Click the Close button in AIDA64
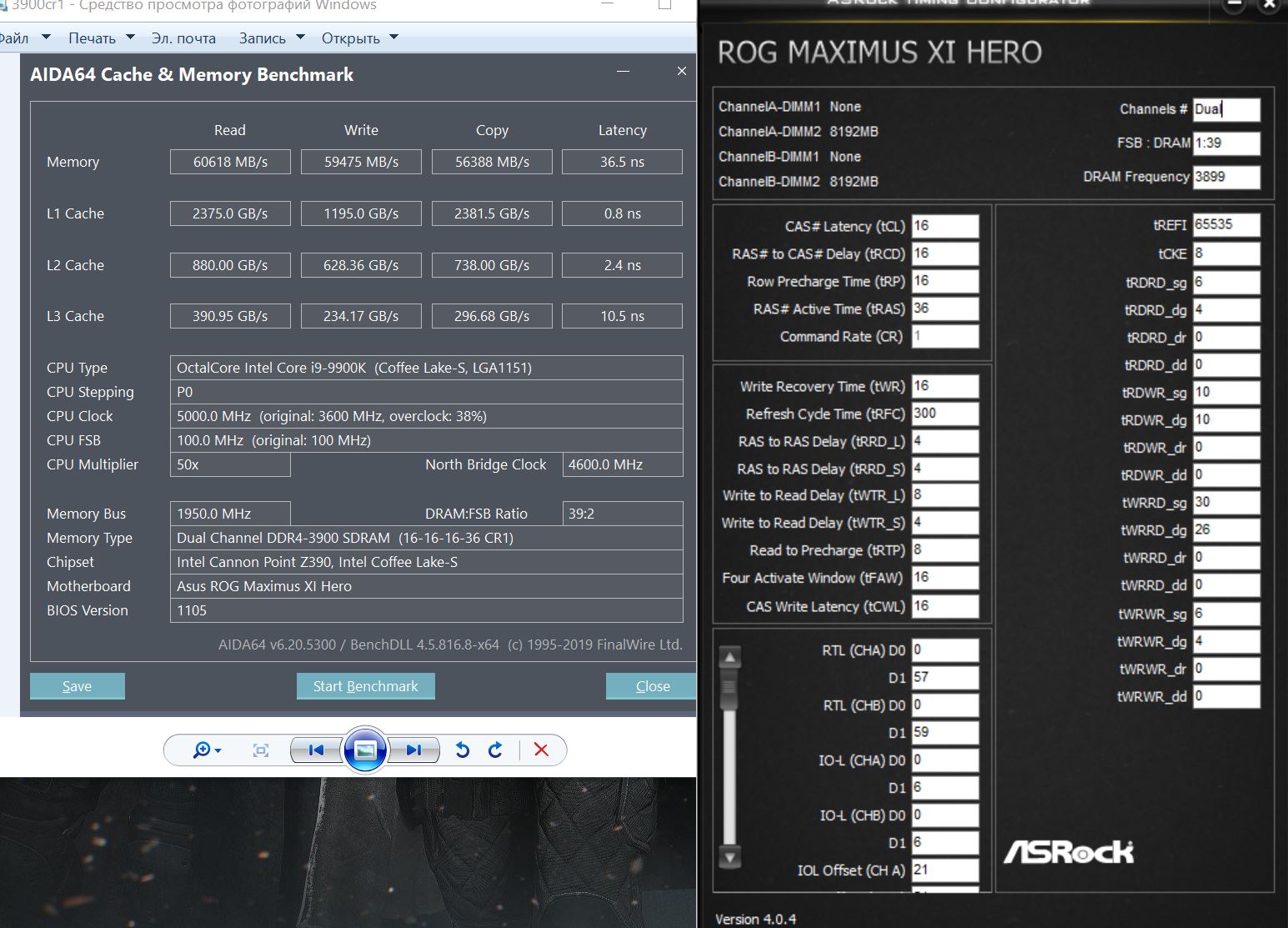The image size is (1288, 928). coord(651,686)
